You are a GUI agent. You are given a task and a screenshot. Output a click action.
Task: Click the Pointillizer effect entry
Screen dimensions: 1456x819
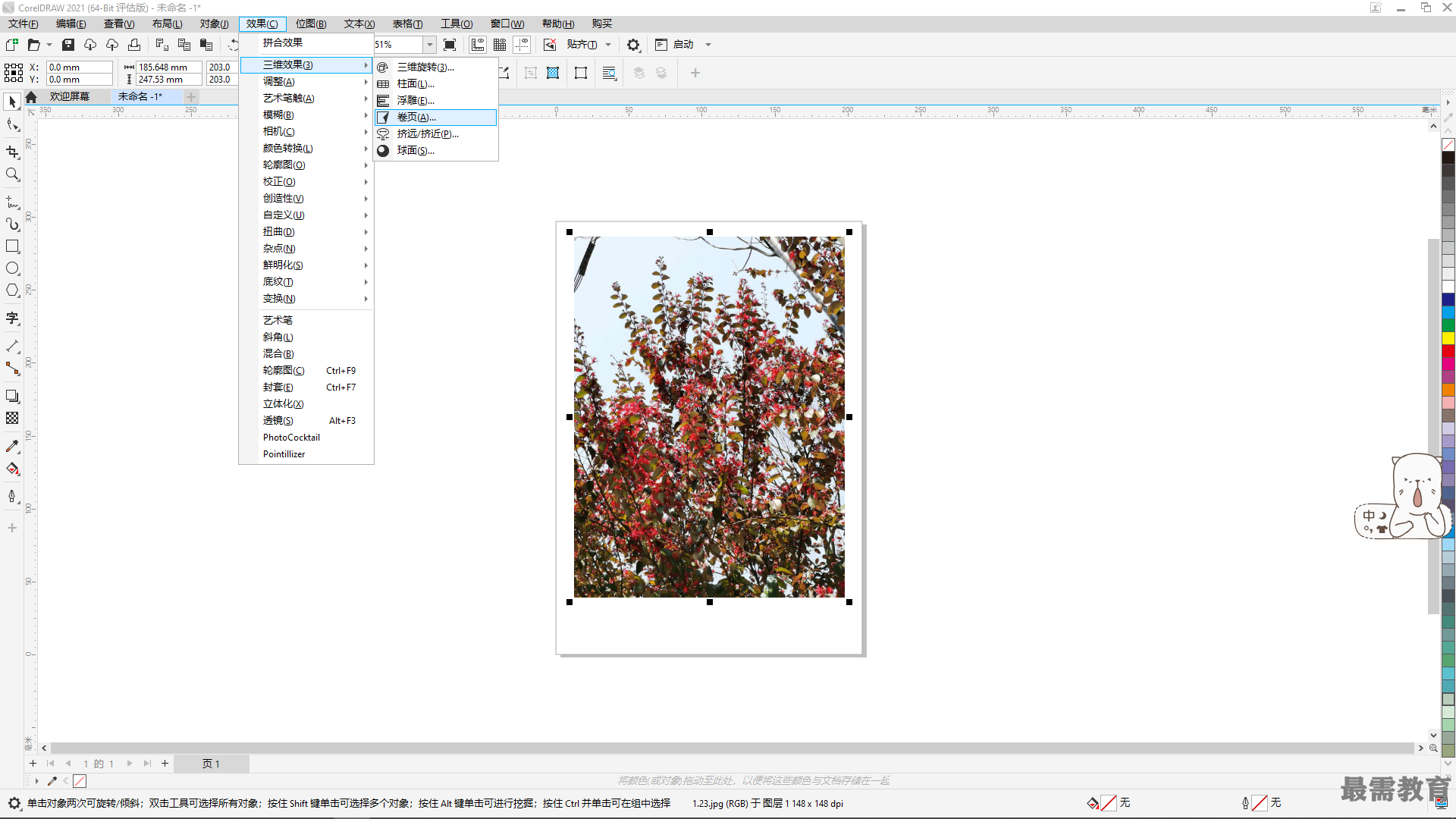tap(306, 454)
